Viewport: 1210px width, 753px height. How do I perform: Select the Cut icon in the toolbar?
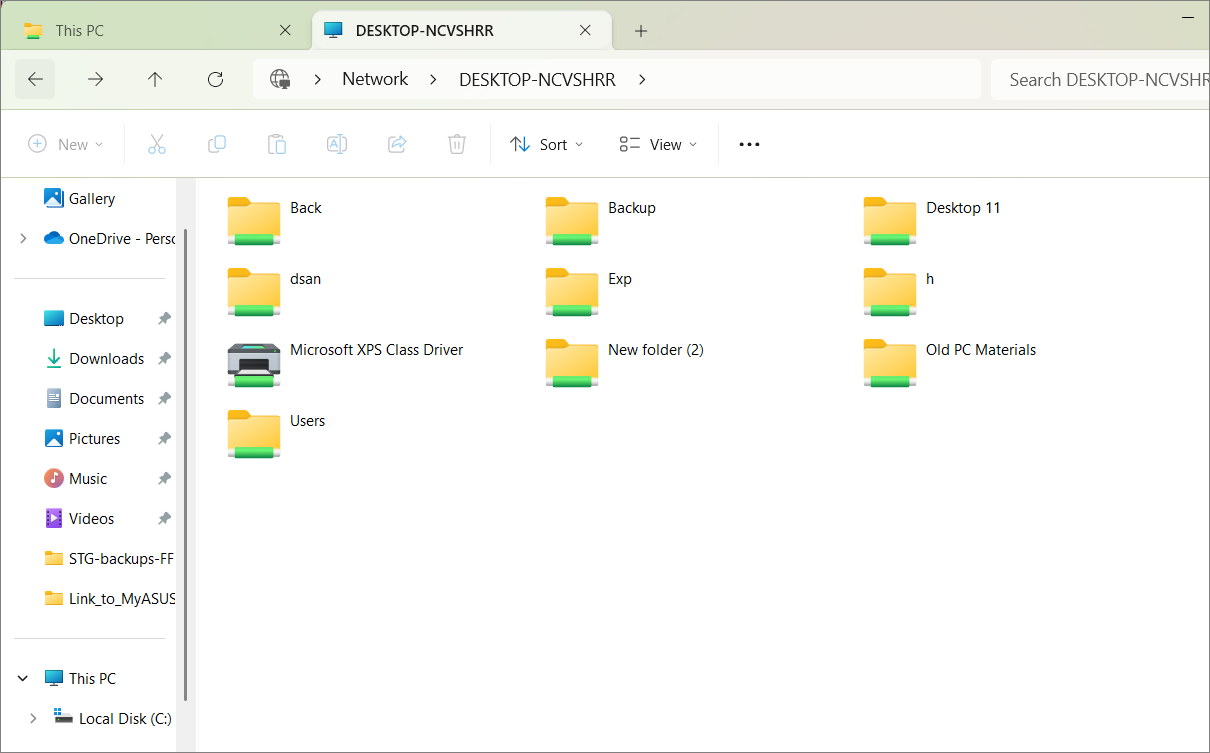click(157, 143)
